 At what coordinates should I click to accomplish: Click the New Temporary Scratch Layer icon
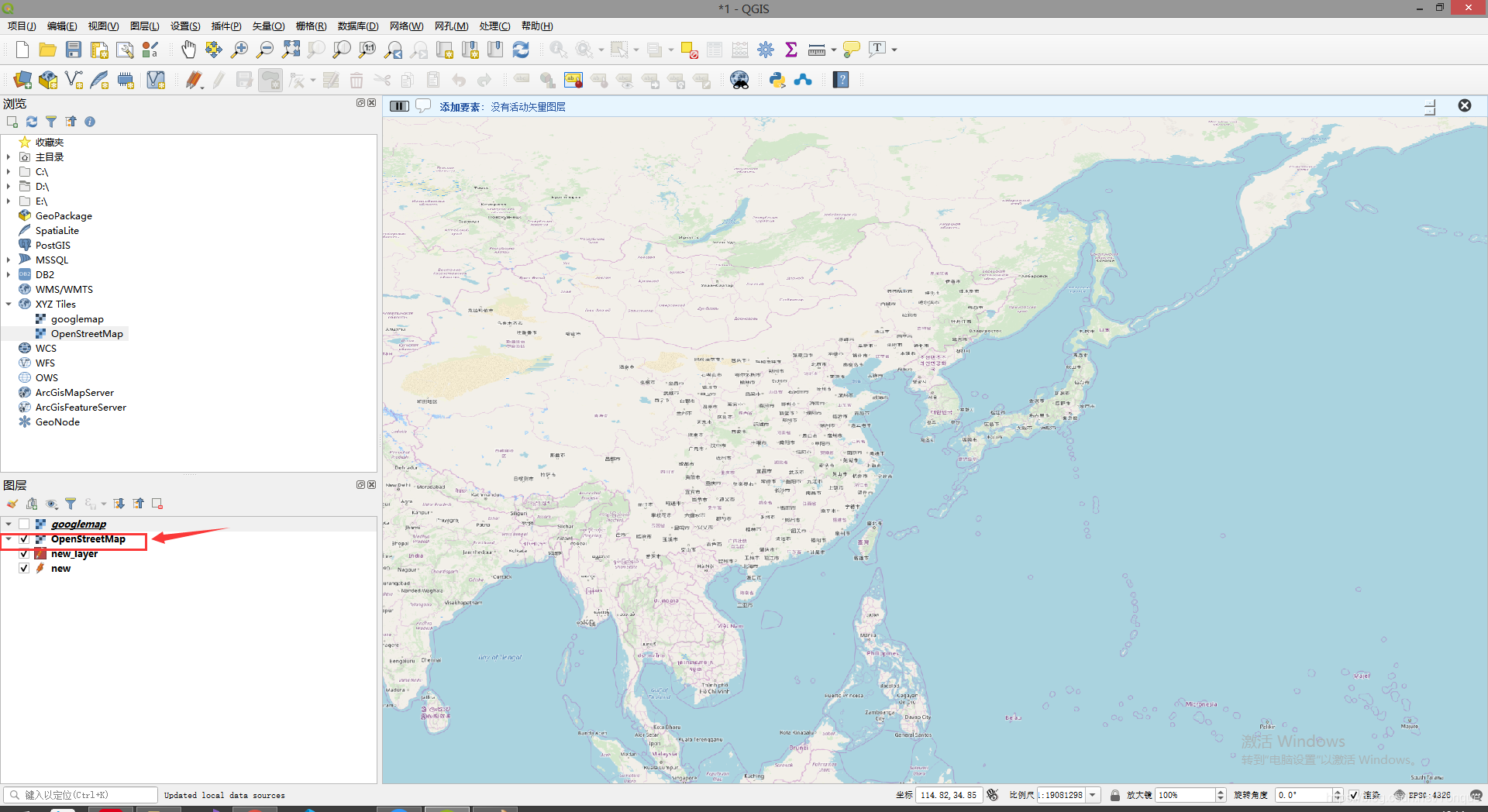126,80
